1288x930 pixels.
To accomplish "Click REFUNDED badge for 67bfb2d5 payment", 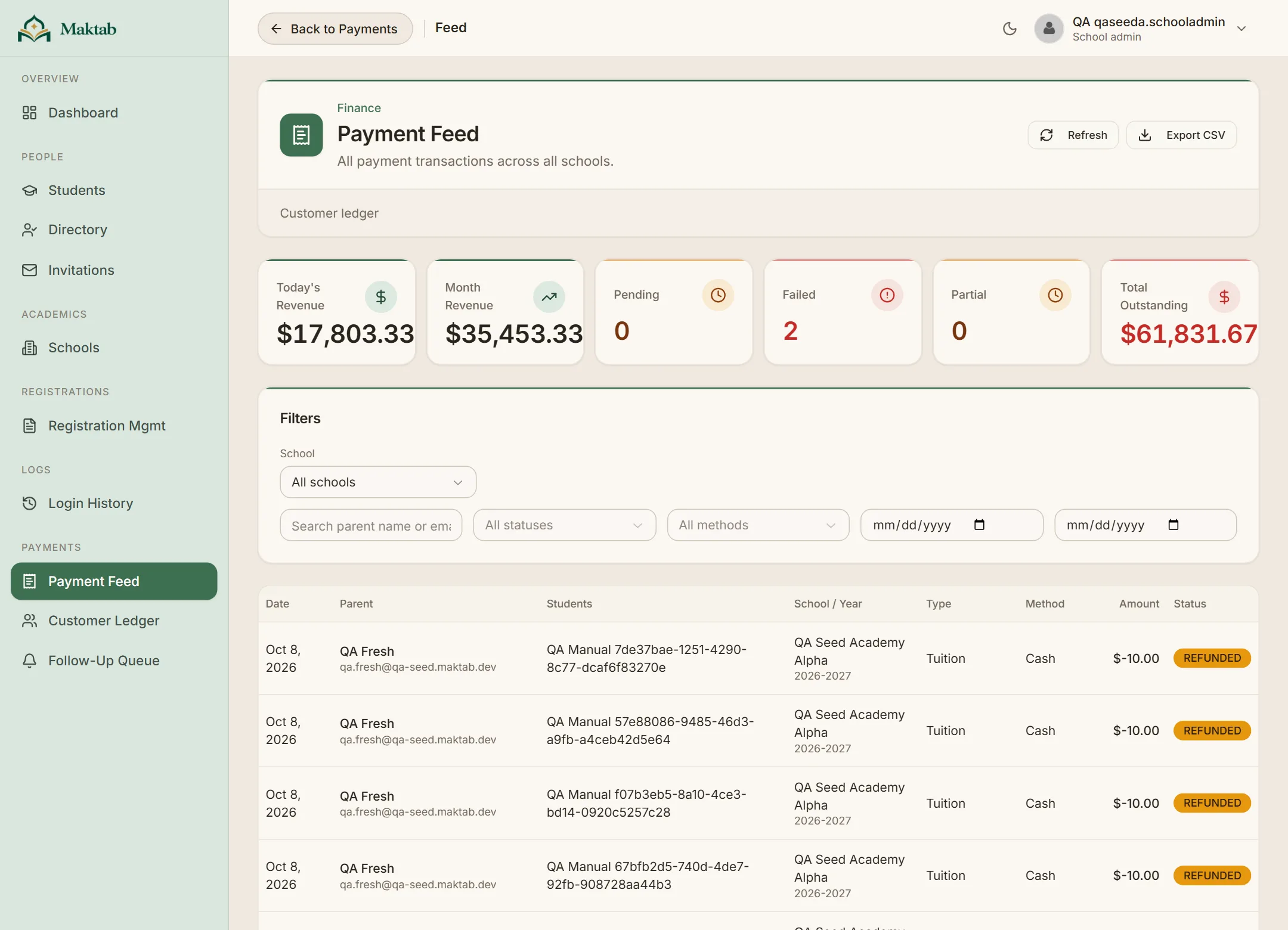I will [1212, 876].
